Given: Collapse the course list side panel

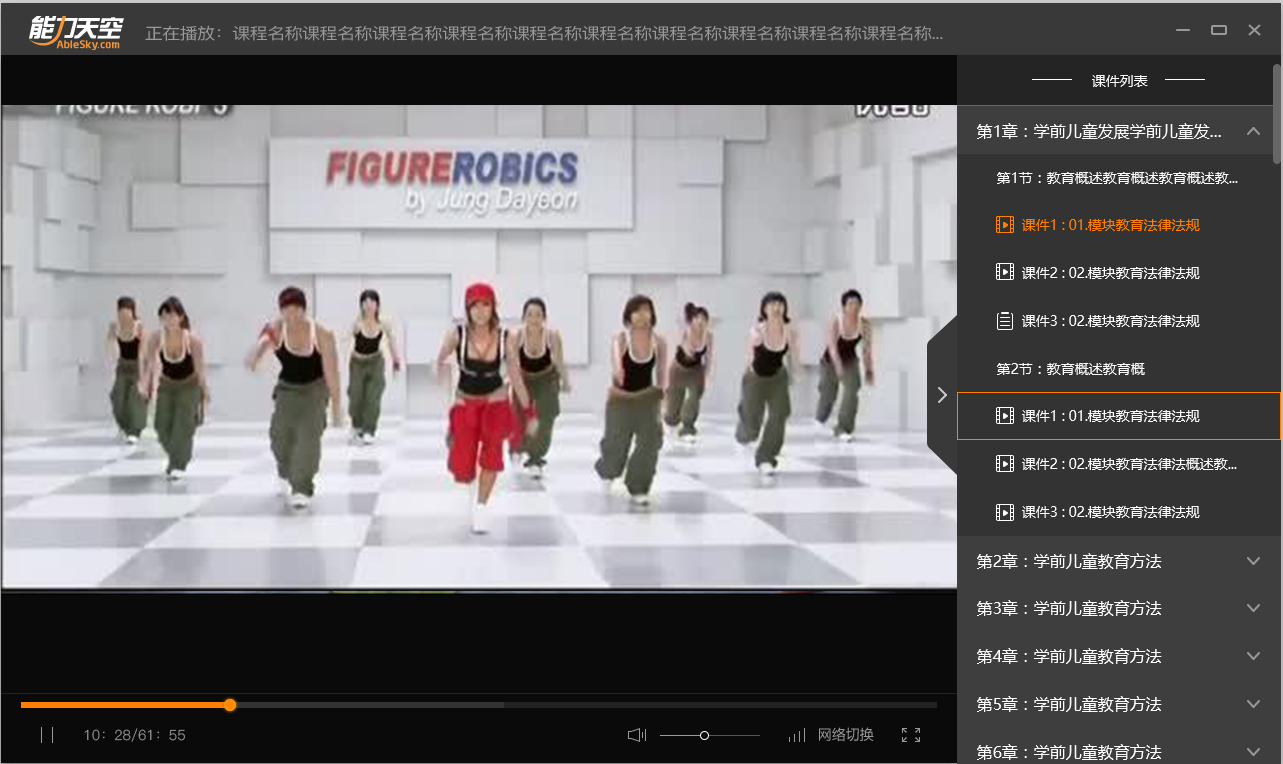Looking at the screenshot, I should click(942, 395).
